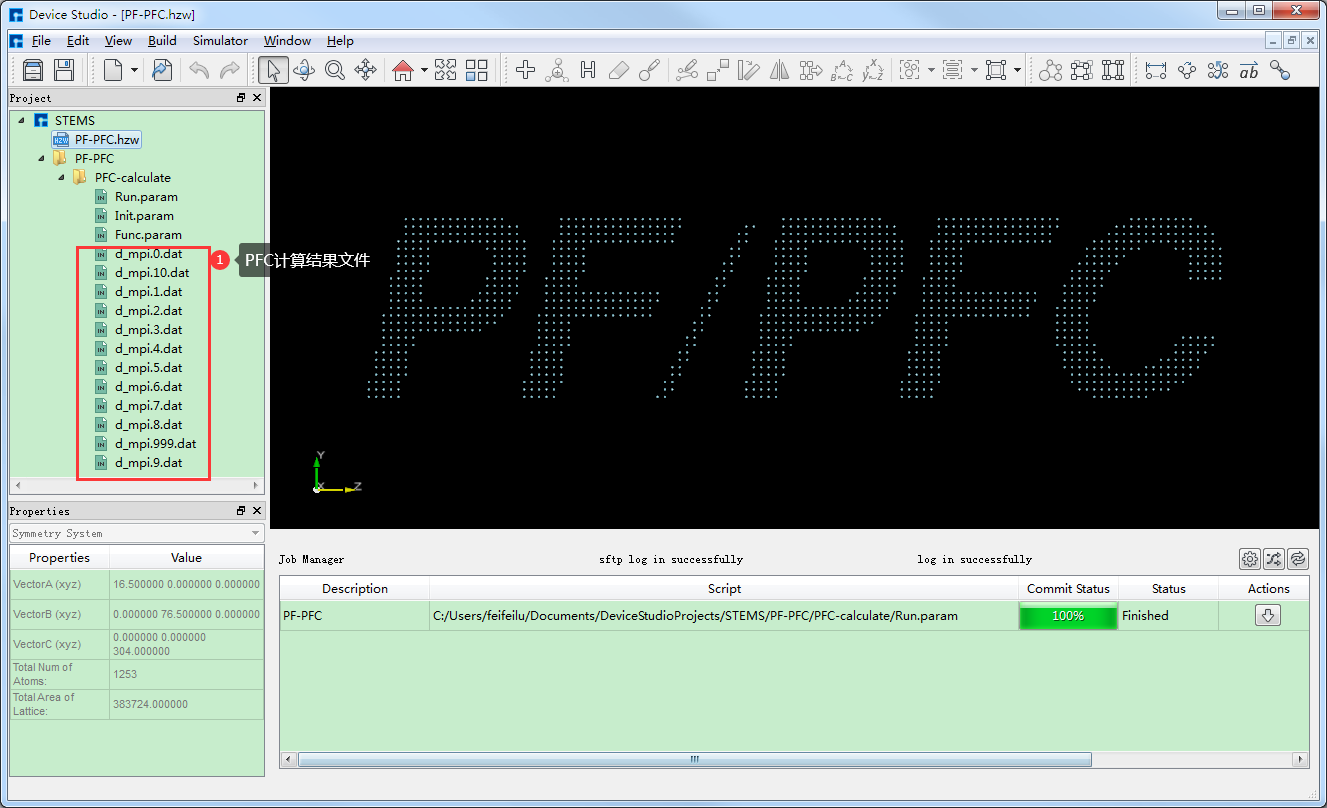Click the measure distance icon
Image resolution: width=1327 pixels, height=808 pixels.
[1156, 70]
